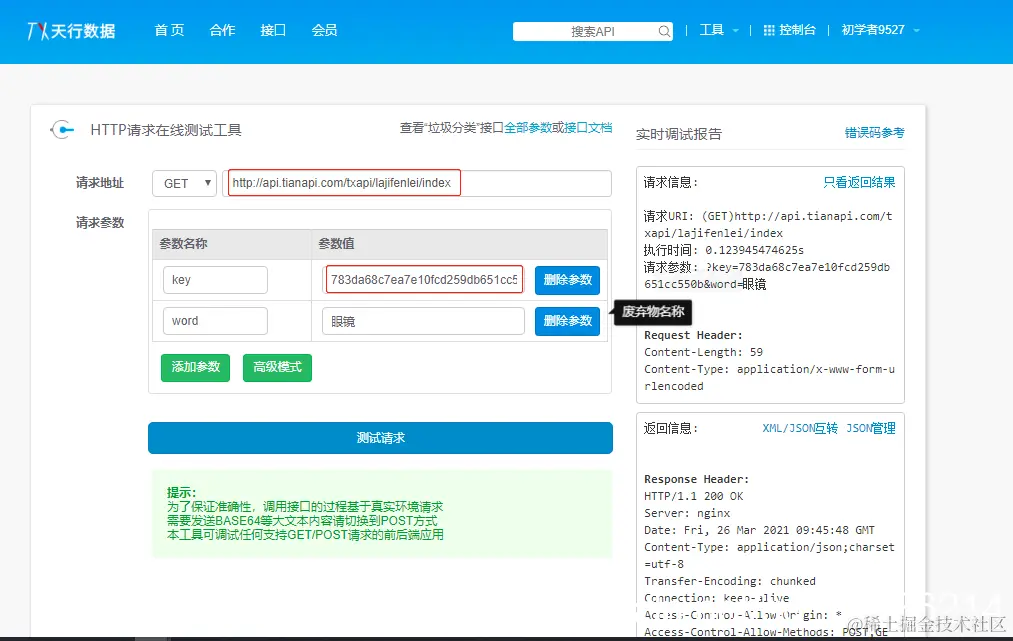Screen dimensions: 1013x641
Task: Open the 接口文档 link
Action: (587, 128)
